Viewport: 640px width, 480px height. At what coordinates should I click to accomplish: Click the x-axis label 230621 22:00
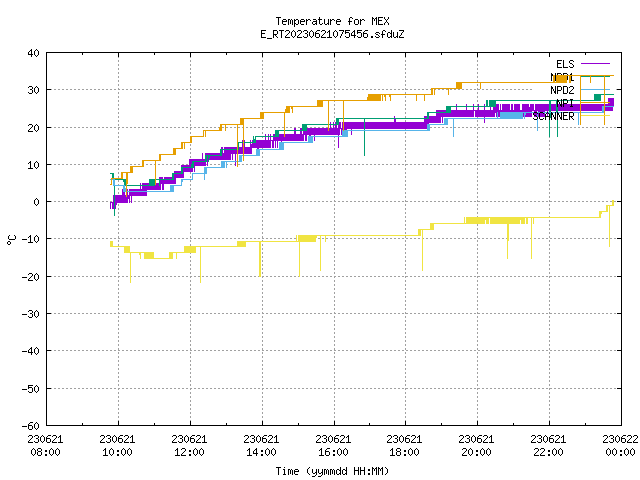click(548, 446)
